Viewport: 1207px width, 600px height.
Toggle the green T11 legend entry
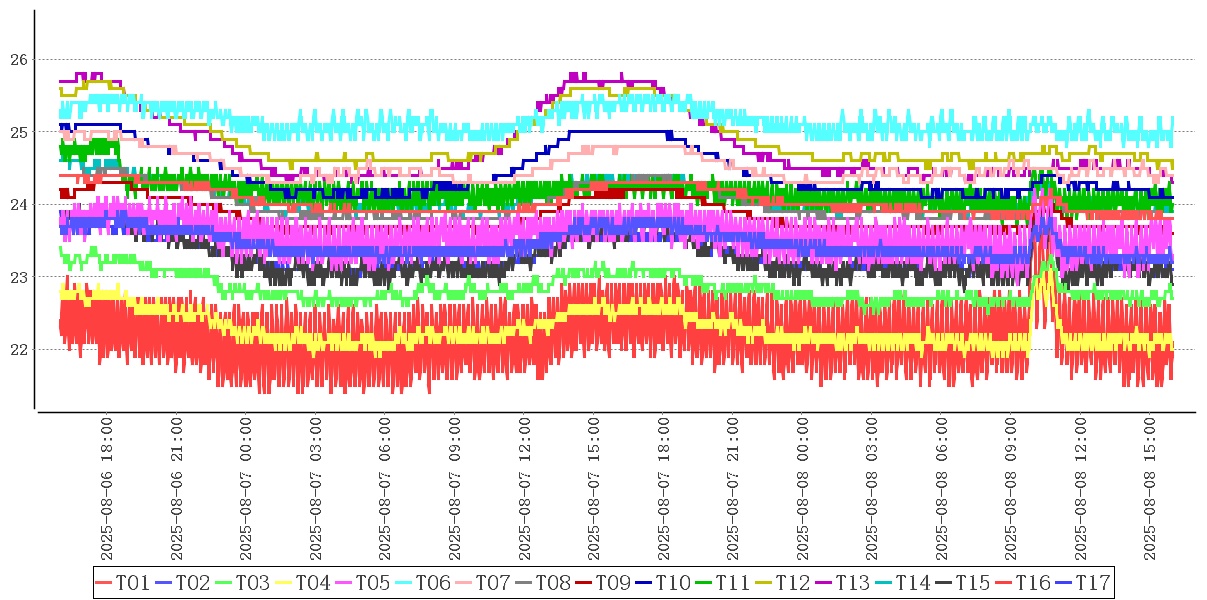point(732,583)
